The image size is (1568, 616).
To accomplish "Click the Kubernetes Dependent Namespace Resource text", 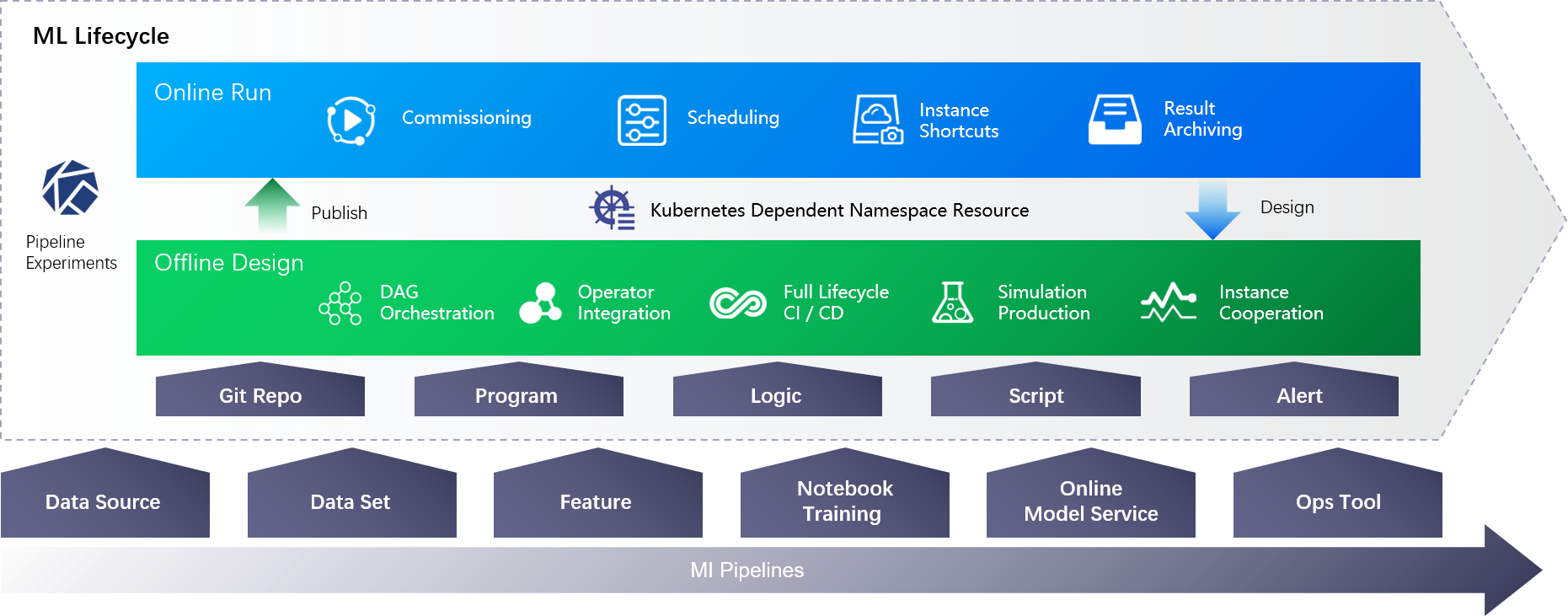I will pos(840,211).
